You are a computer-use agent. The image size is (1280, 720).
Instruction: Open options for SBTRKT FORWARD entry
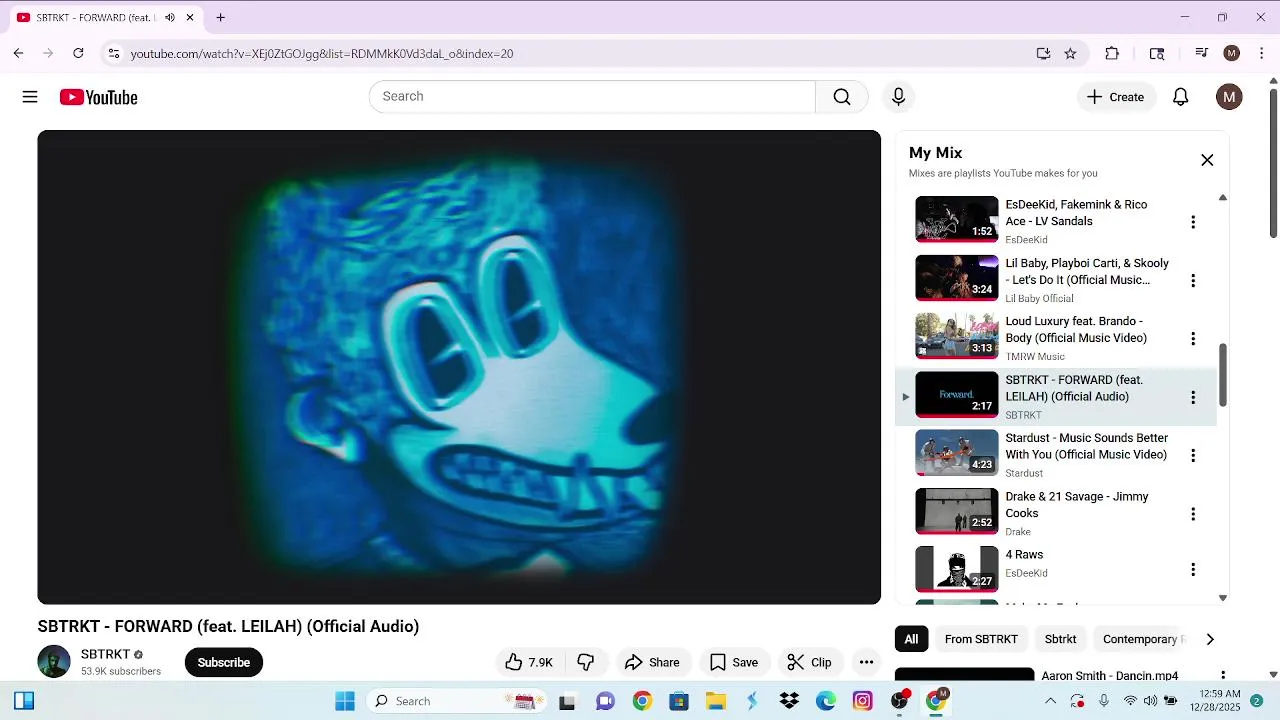1192,397
